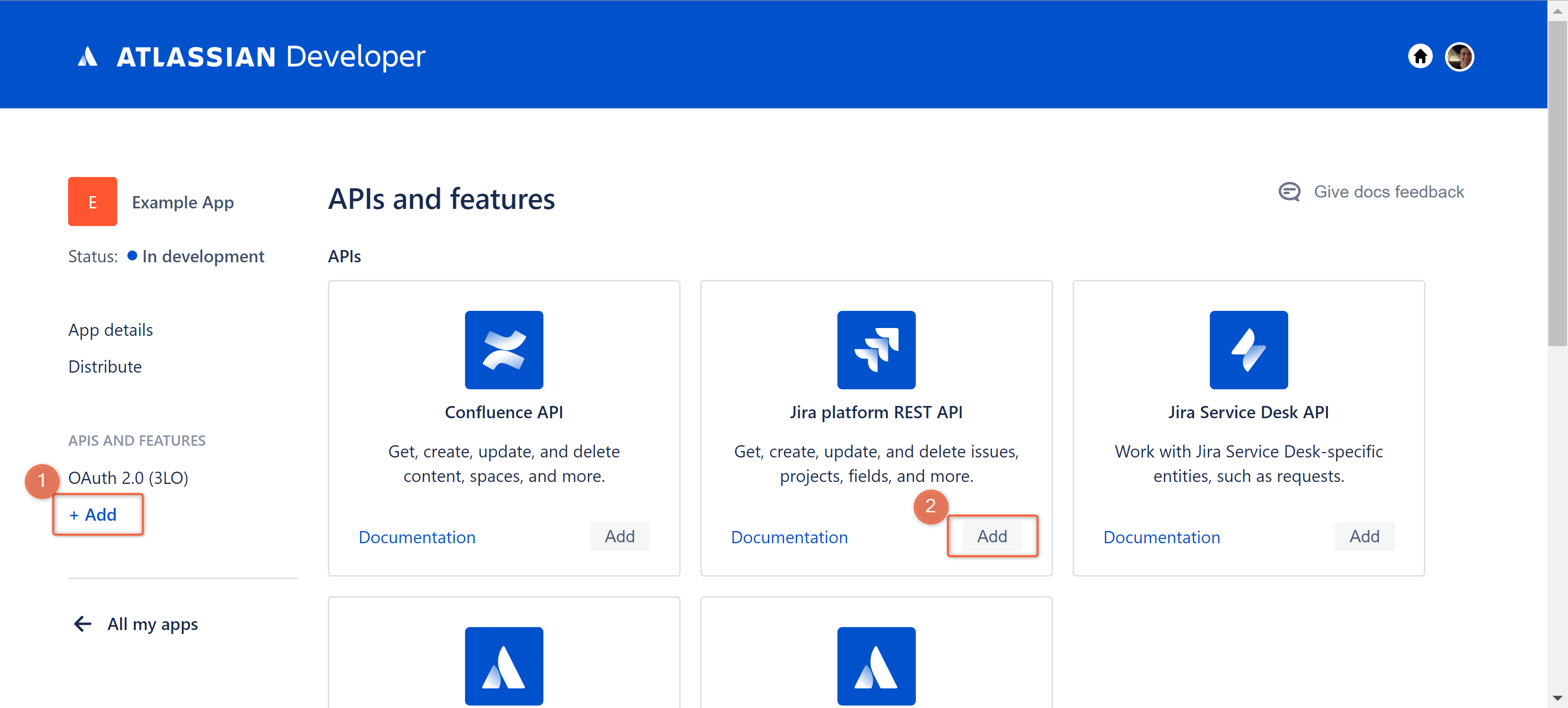Viewport: 1568px width, 708px height.
Task: Click the Confluence API description text
Action: tap(504, 464)
